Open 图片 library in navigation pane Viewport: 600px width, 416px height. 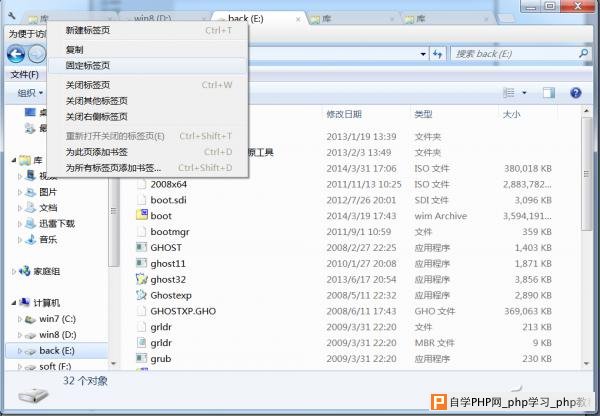(48, 192)
